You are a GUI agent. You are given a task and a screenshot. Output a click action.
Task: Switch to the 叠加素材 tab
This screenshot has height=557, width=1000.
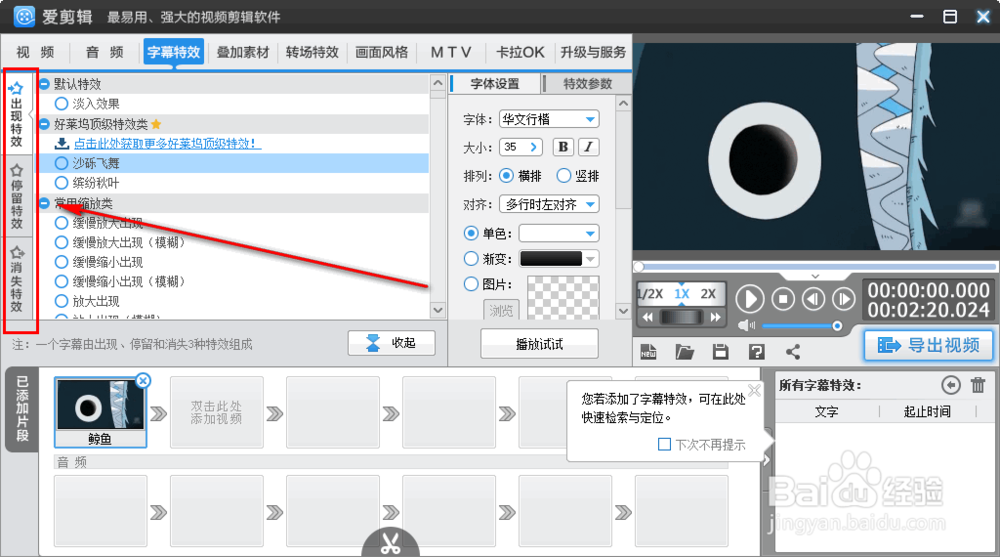[243, 52]
